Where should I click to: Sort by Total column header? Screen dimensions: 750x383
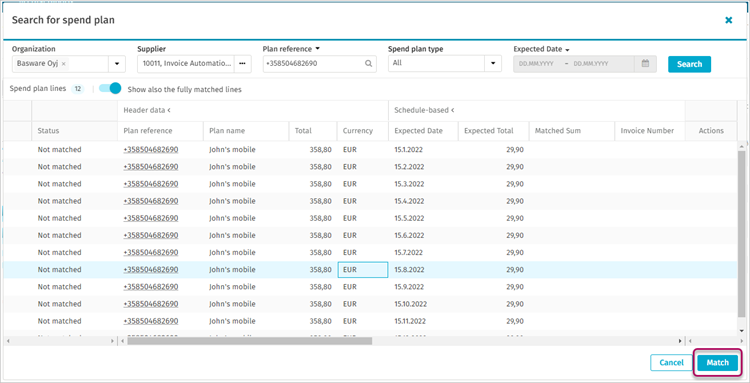[313, 131]
